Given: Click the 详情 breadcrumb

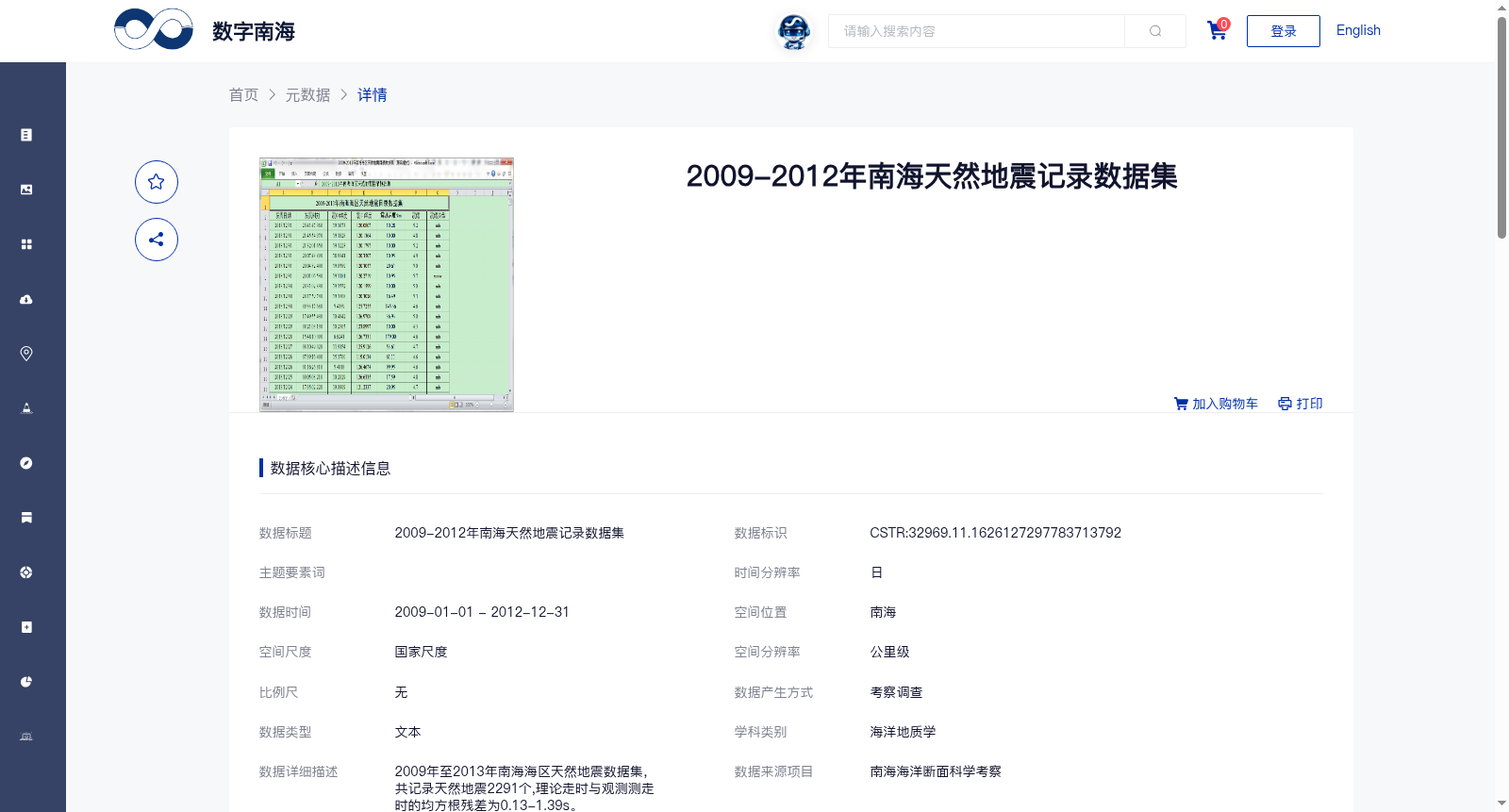Looking at the screenshot, I should pyautogui.click(x=373, y=94).
